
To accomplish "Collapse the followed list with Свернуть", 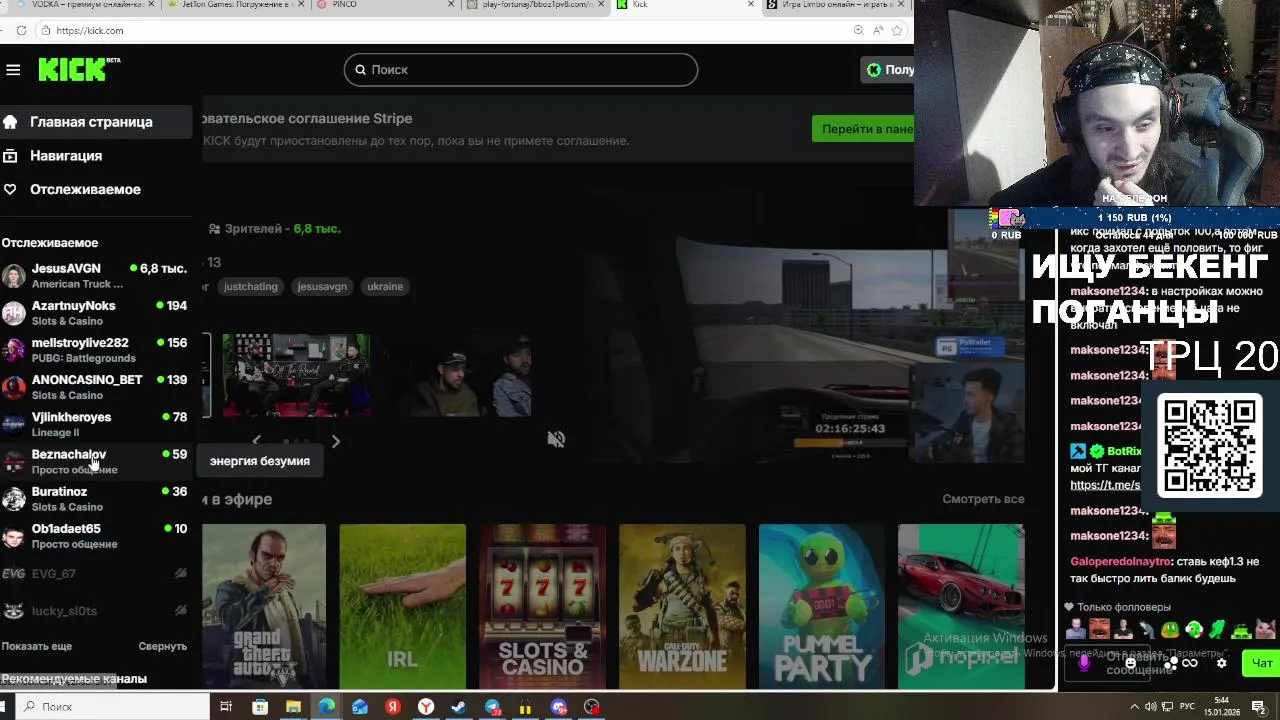I will point(162,646).
